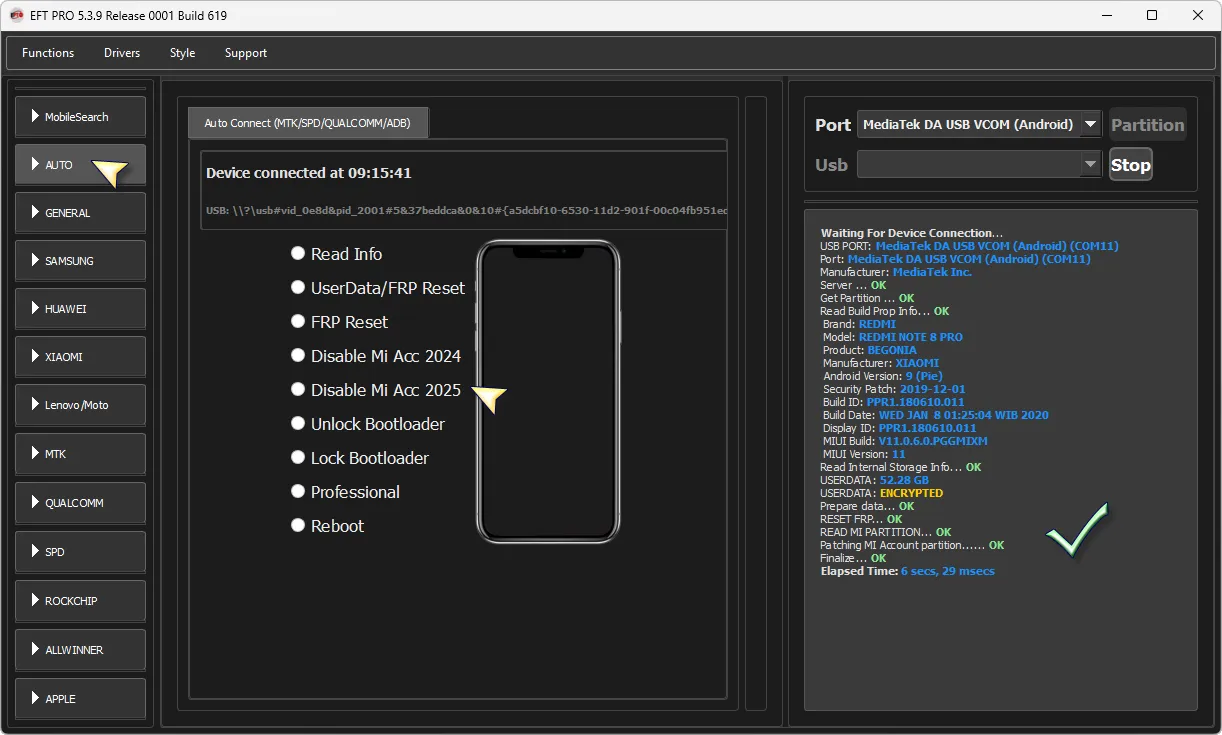This screenshot has height=735, width=1222.
Task: Open the APPLE sidebar section
Action: pyautogui.click(x=80, y=699)
